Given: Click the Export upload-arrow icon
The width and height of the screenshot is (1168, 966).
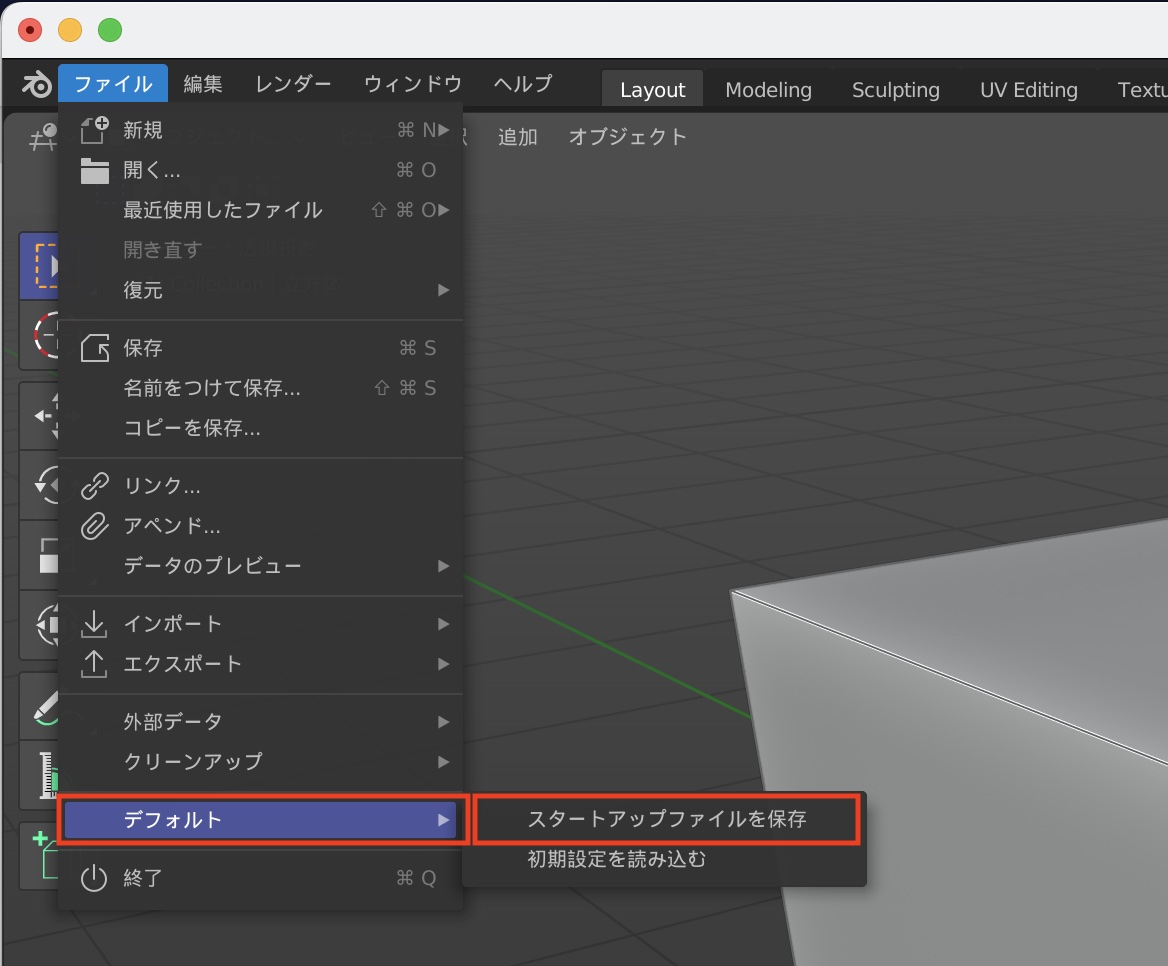Looking at the screenshot, I should pos(94,664).
